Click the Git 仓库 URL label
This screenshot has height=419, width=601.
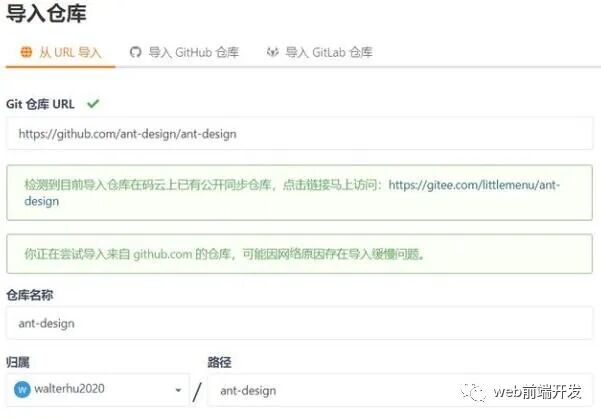tap(40, 104)
